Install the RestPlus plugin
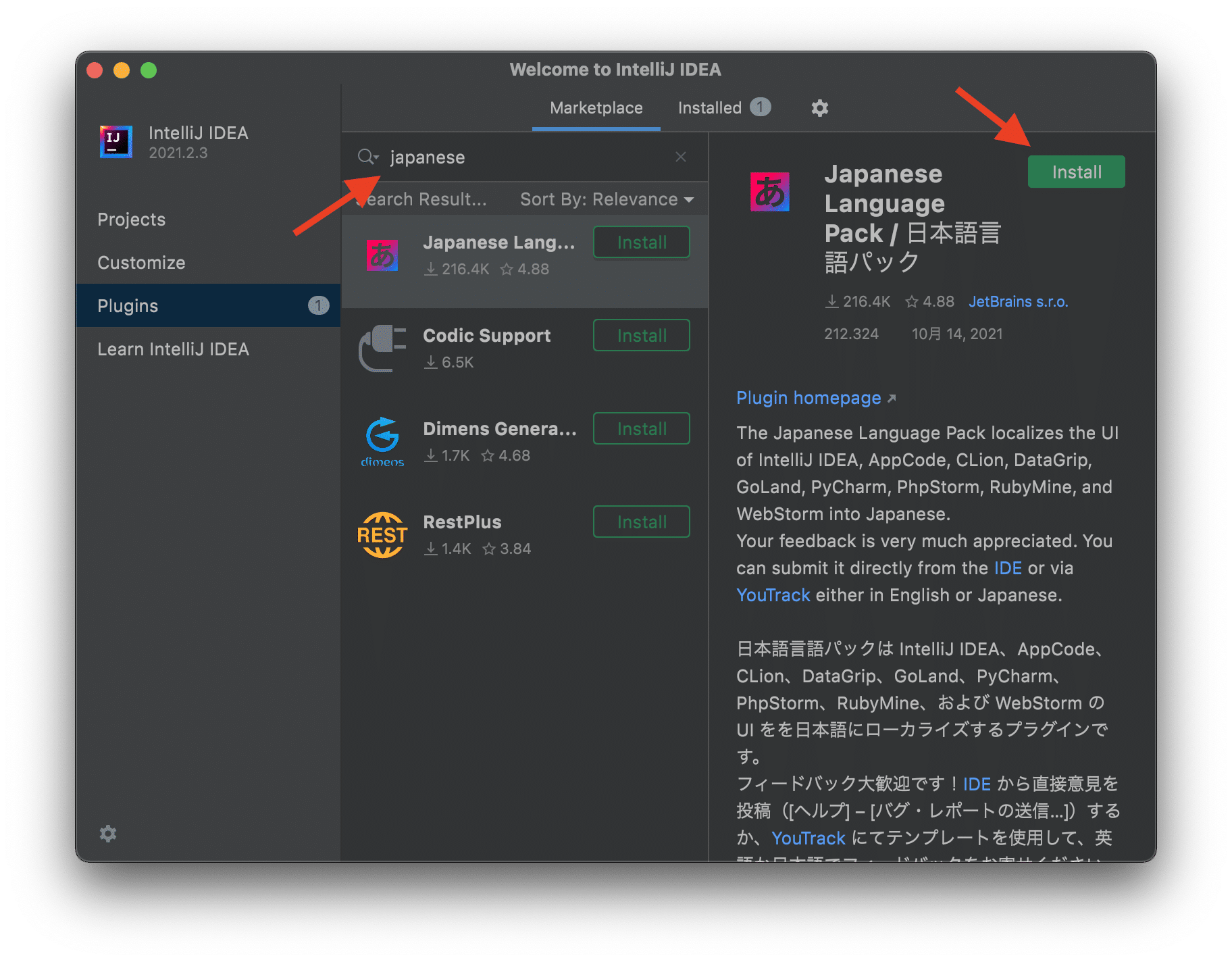This screenshot has height=962, width=1232. (641, 522)
